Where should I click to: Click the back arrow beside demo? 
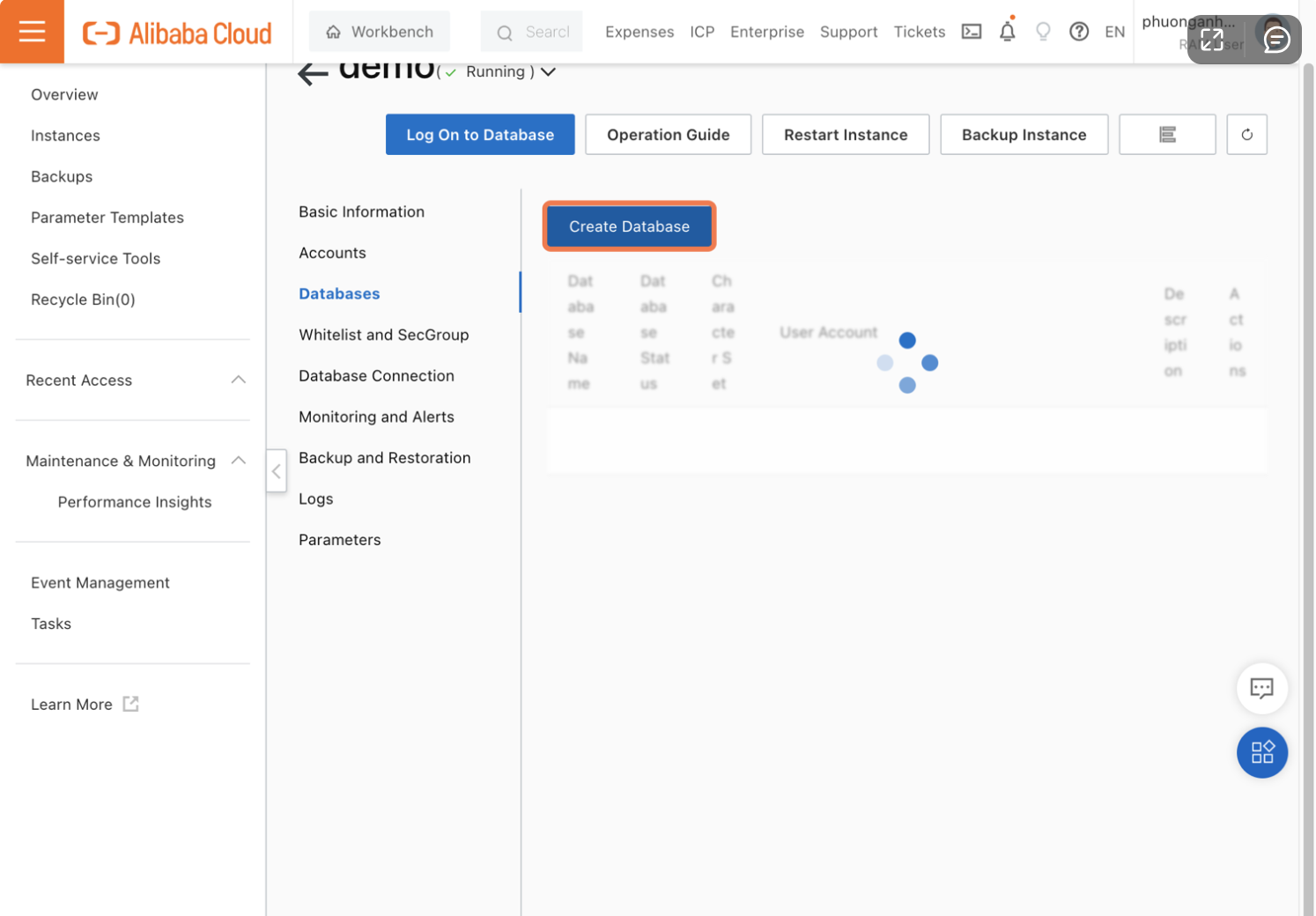pyautogui.click(x=310, y=71)
